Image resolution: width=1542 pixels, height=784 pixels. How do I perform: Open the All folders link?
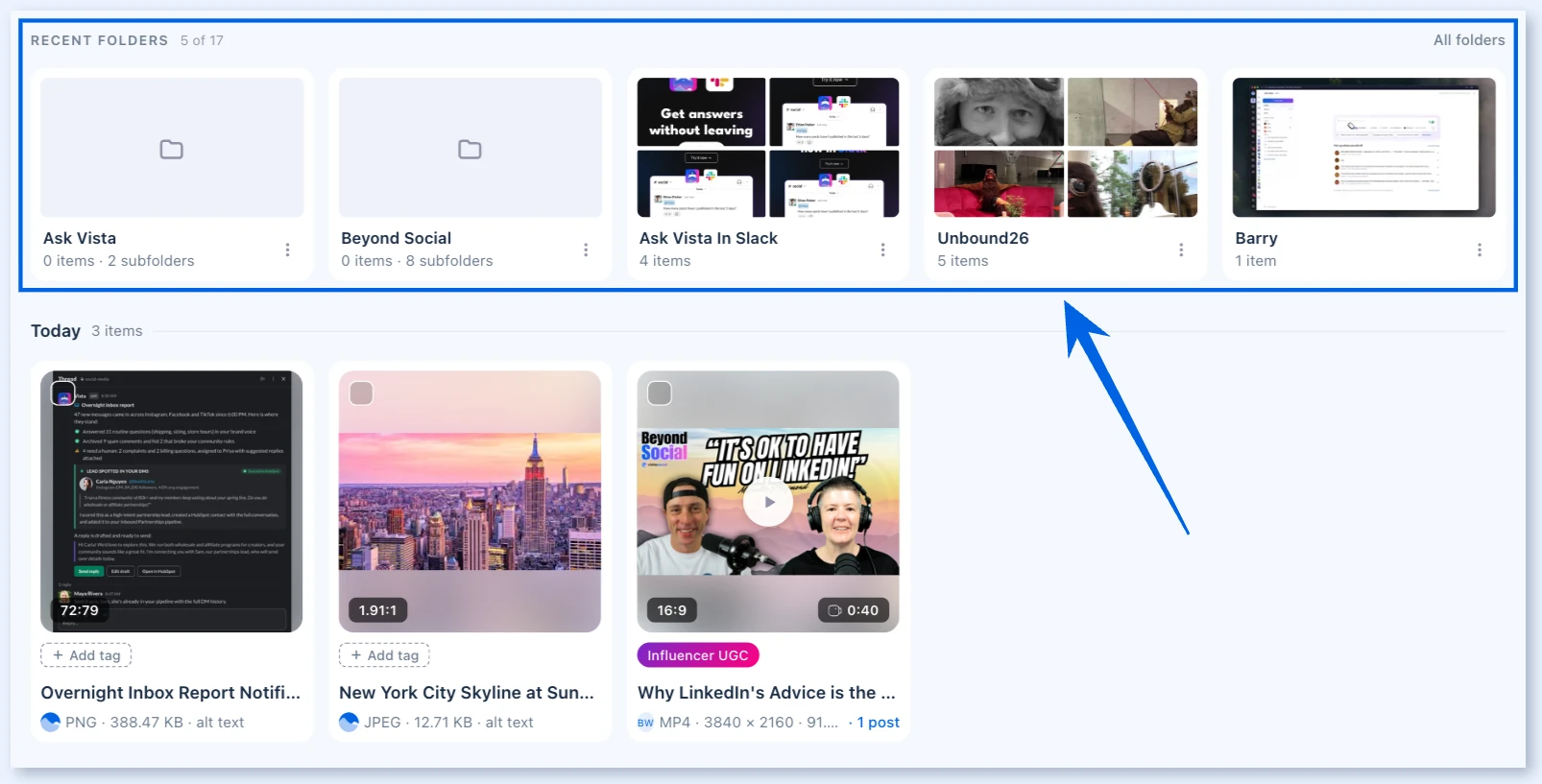(1469, 40)
